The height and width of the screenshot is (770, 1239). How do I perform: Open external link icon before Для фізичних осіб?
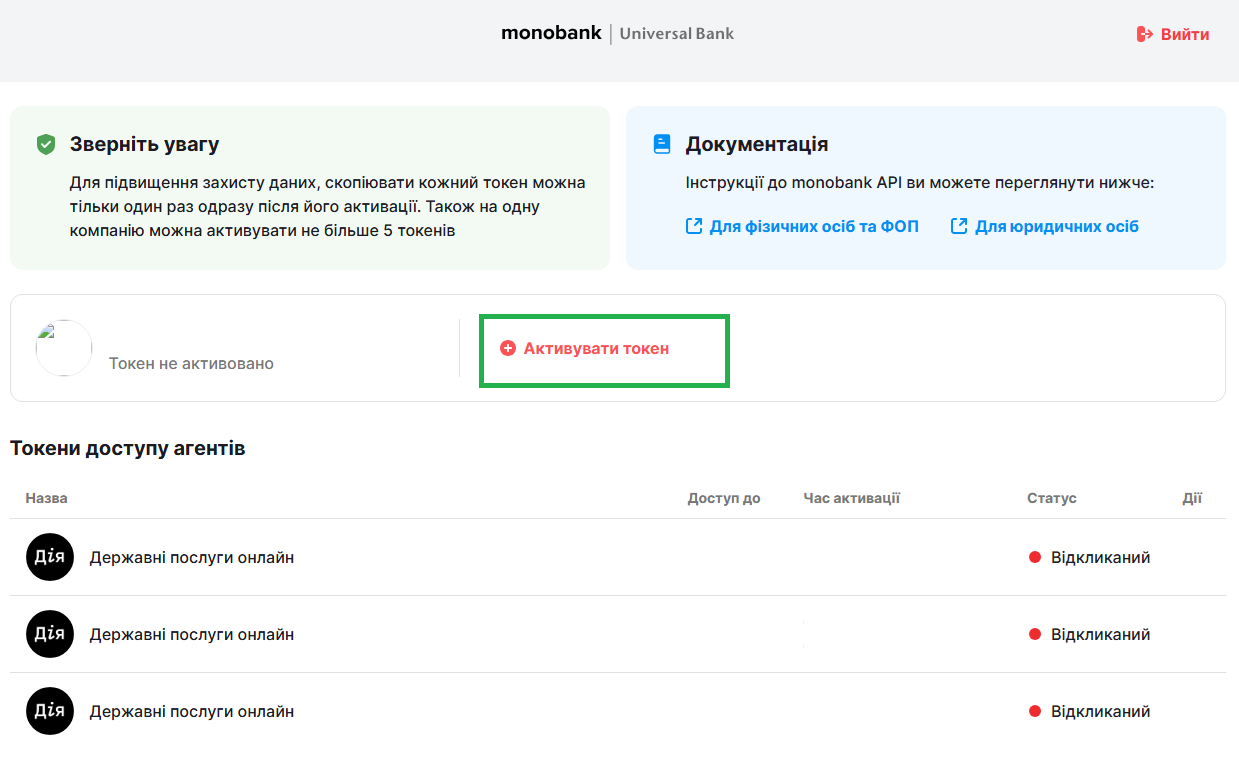[693, 226]
